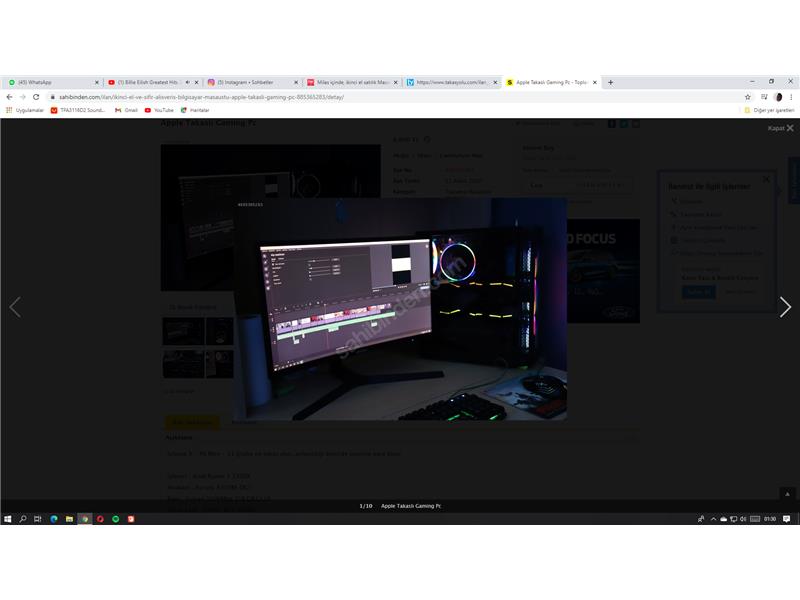800x600 pixels.
Task: Open the Windows Start menu
Action: tap(8, 519)
